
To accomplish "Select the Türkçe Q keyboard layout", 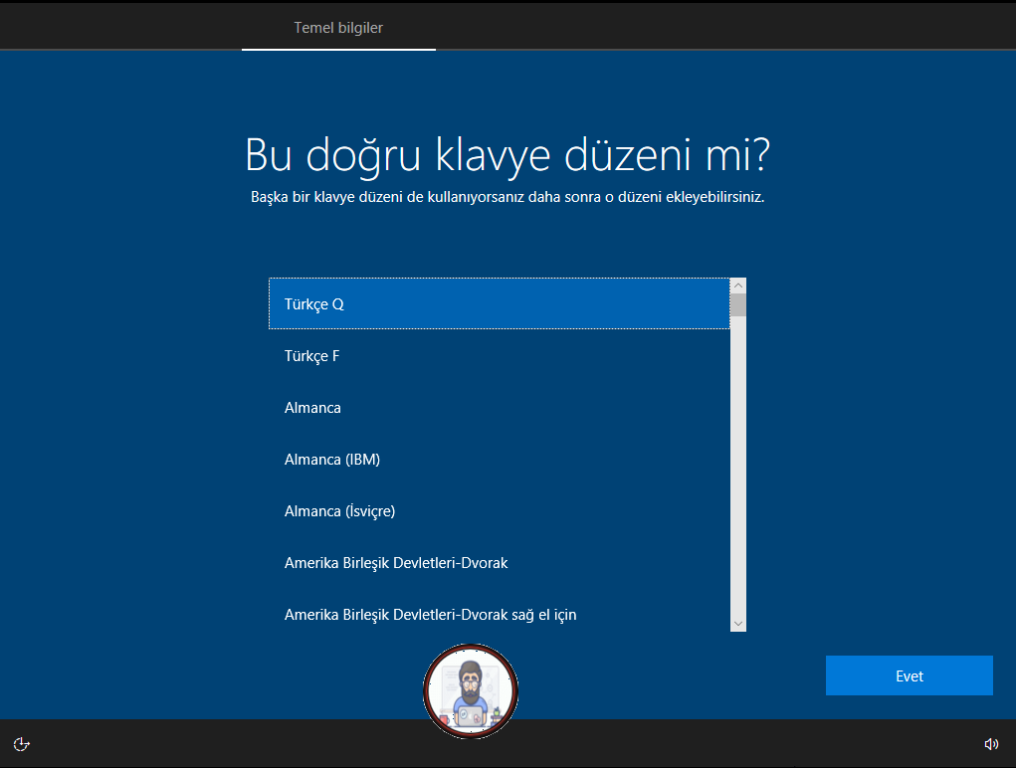I will pos(499,304).
